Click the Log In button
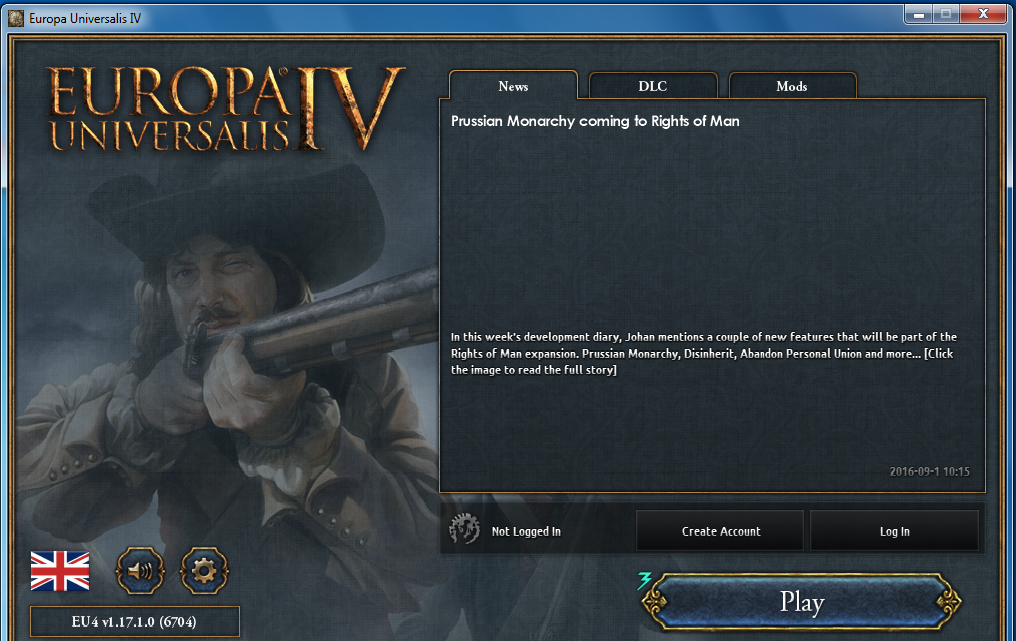The image size is (1016, 641). click(x=894, y=531)
